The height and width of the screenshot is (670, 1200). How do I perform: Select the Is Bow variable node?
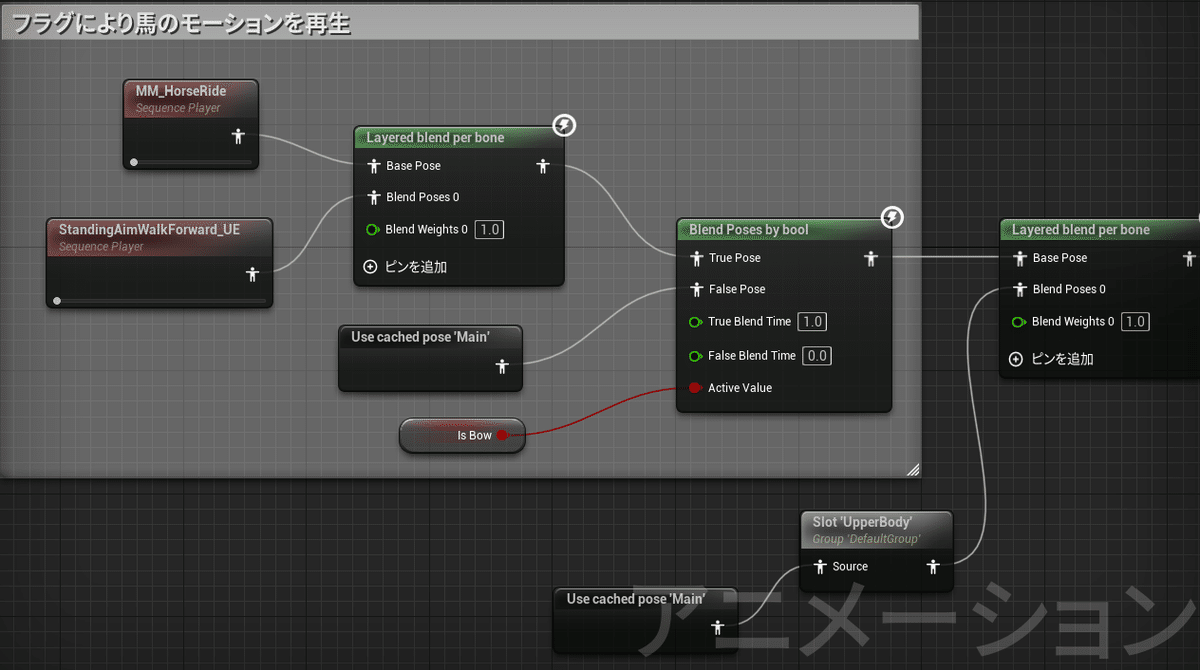462,435
